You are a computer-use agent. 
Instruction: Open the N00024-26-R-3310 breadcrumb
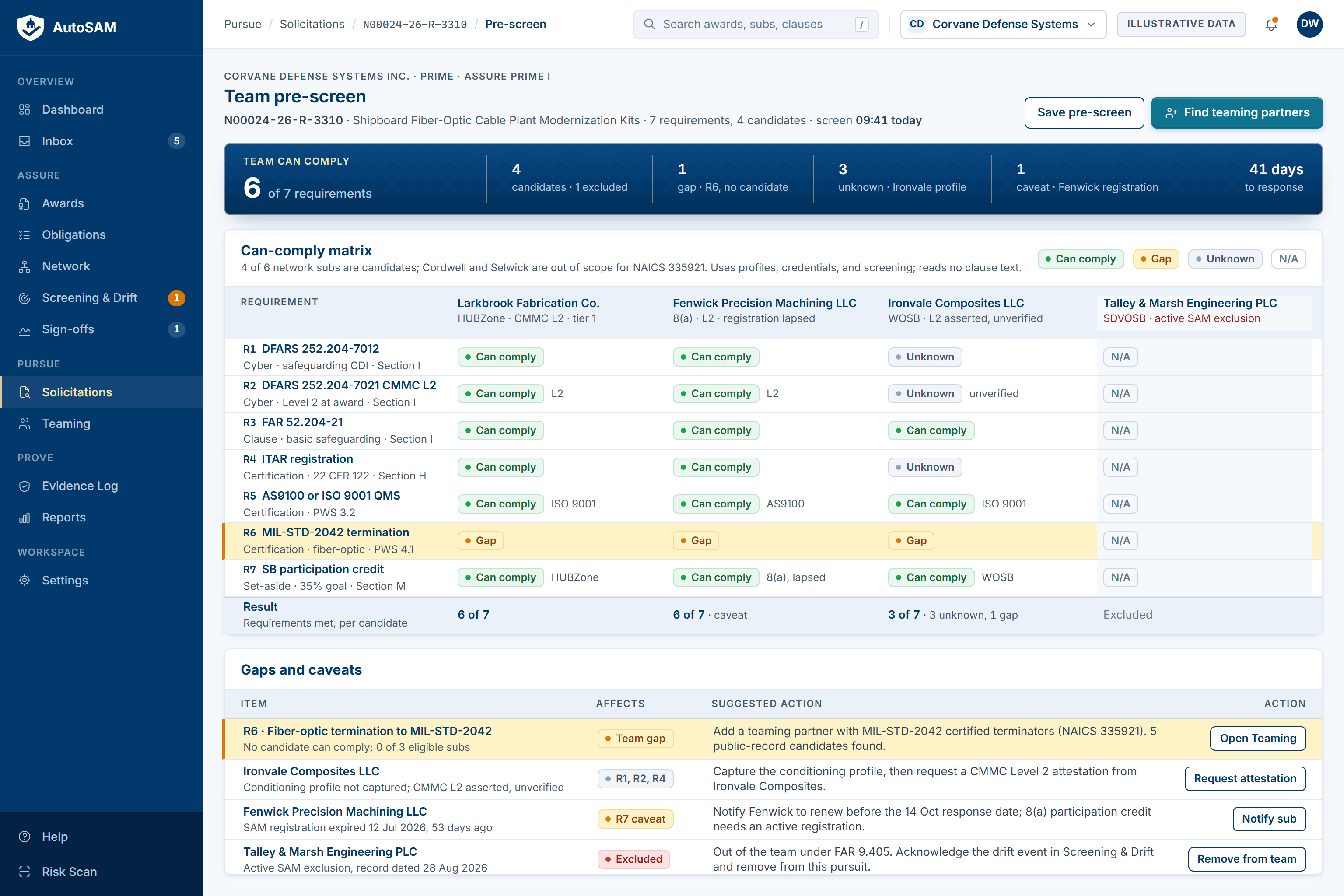tap(415, 24)
